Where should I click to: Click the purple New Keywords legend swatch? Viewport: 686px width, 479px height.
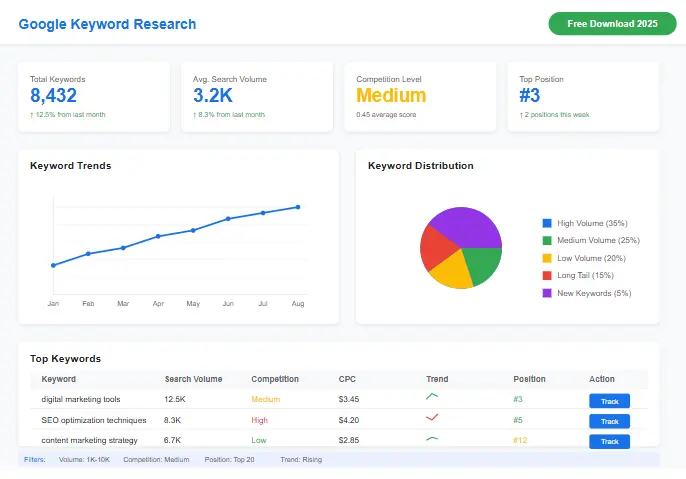click(547, 293)
